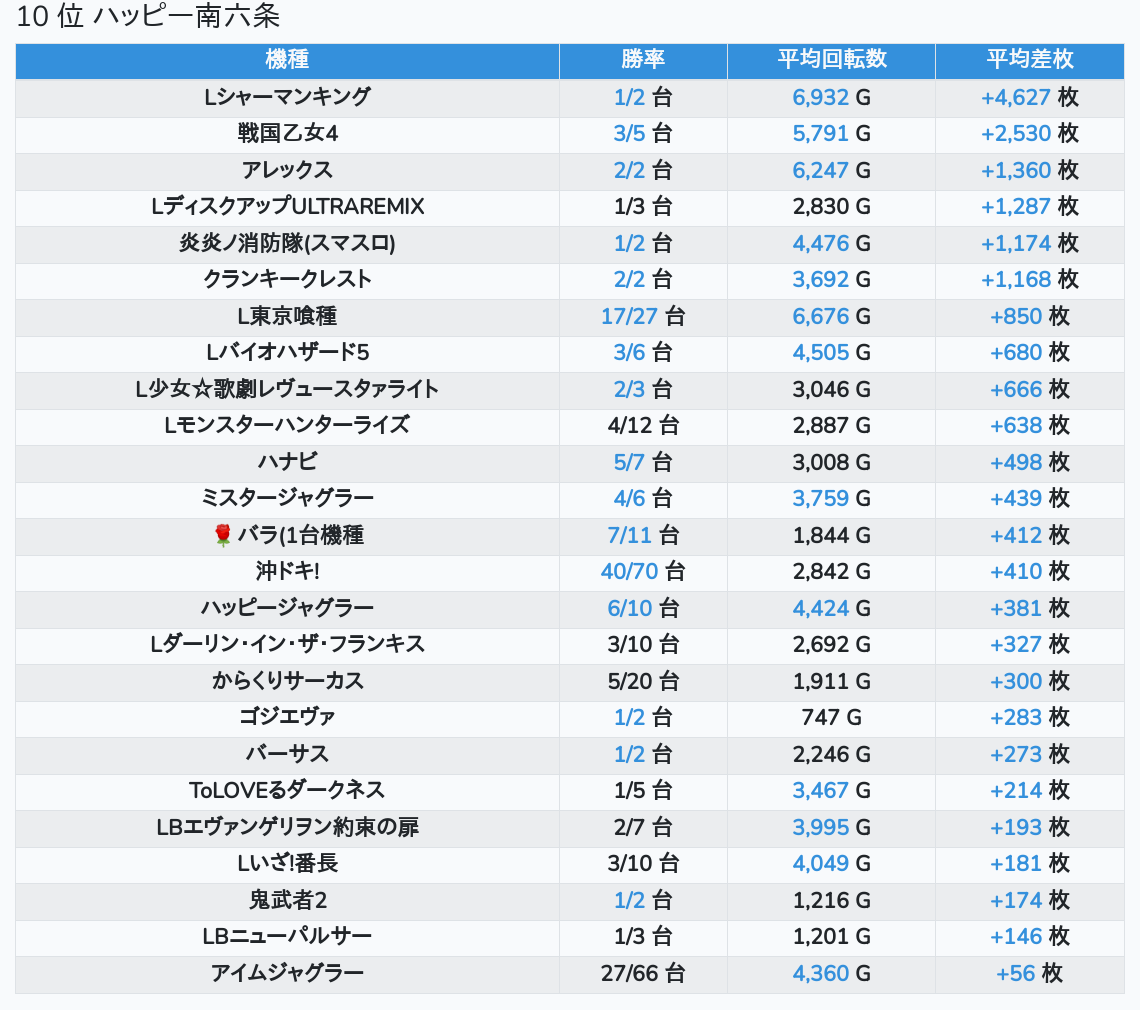The height and width of the screenshot is (1010, 1140).
Task: Click the +2,530 枚 difference value
Action: pyautogui.click(x=1029, y=133)
